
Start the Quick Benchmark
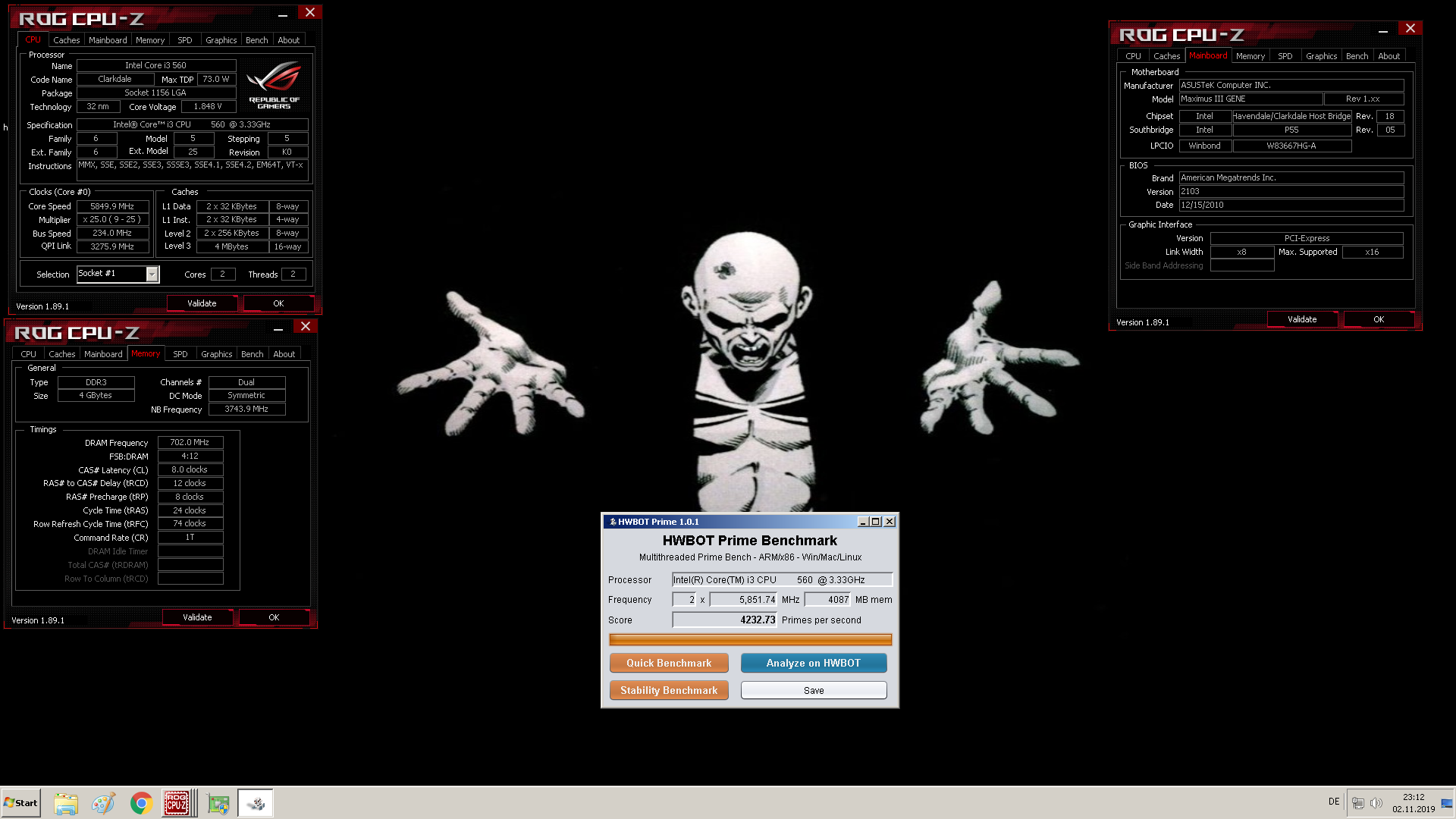tap(669, 663)
